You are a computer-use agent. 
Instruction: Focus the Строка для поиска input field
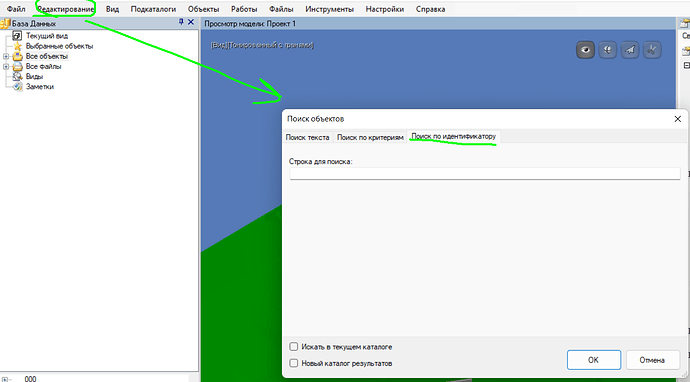485,173
